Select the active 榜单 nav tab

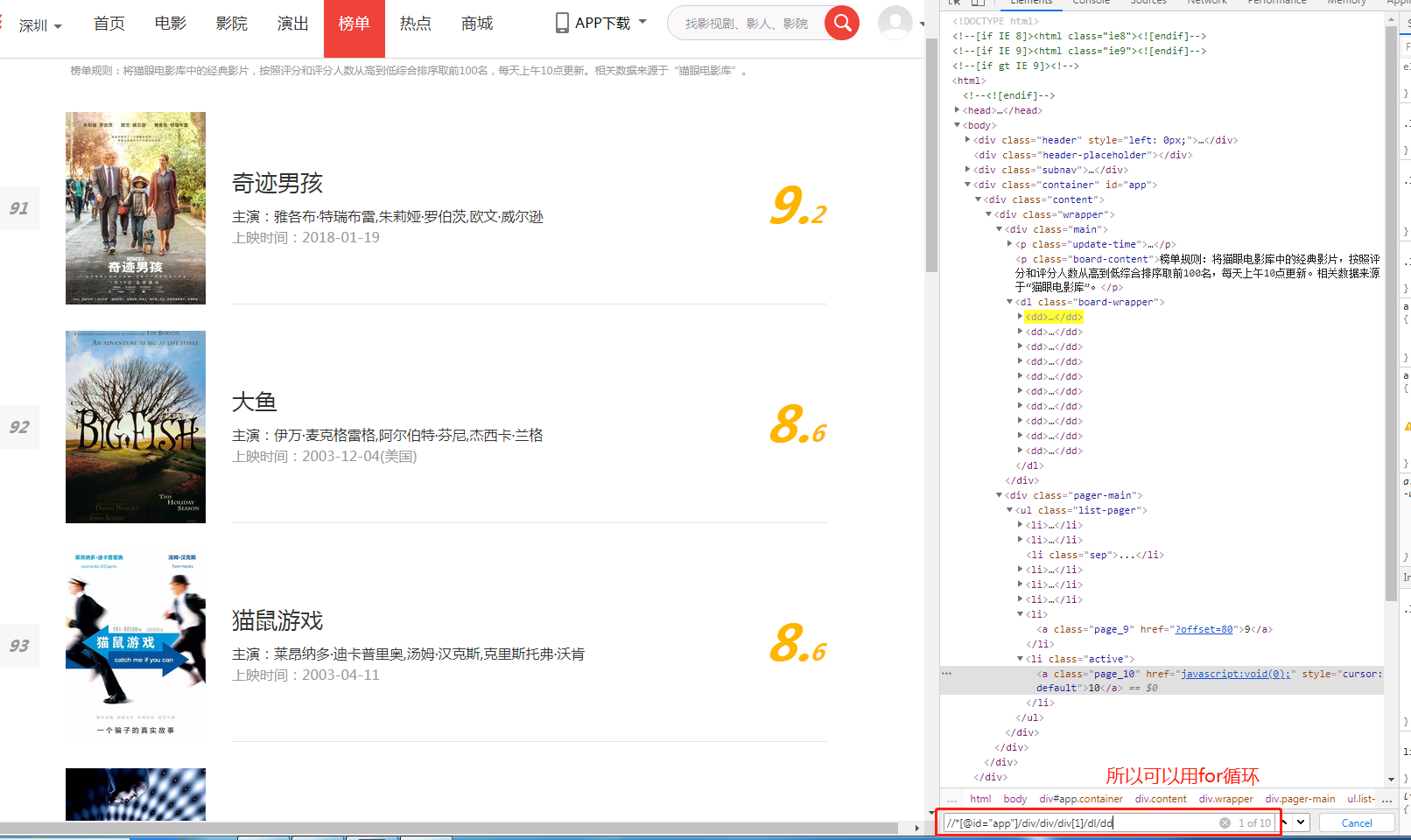click(x=355, y=28)
